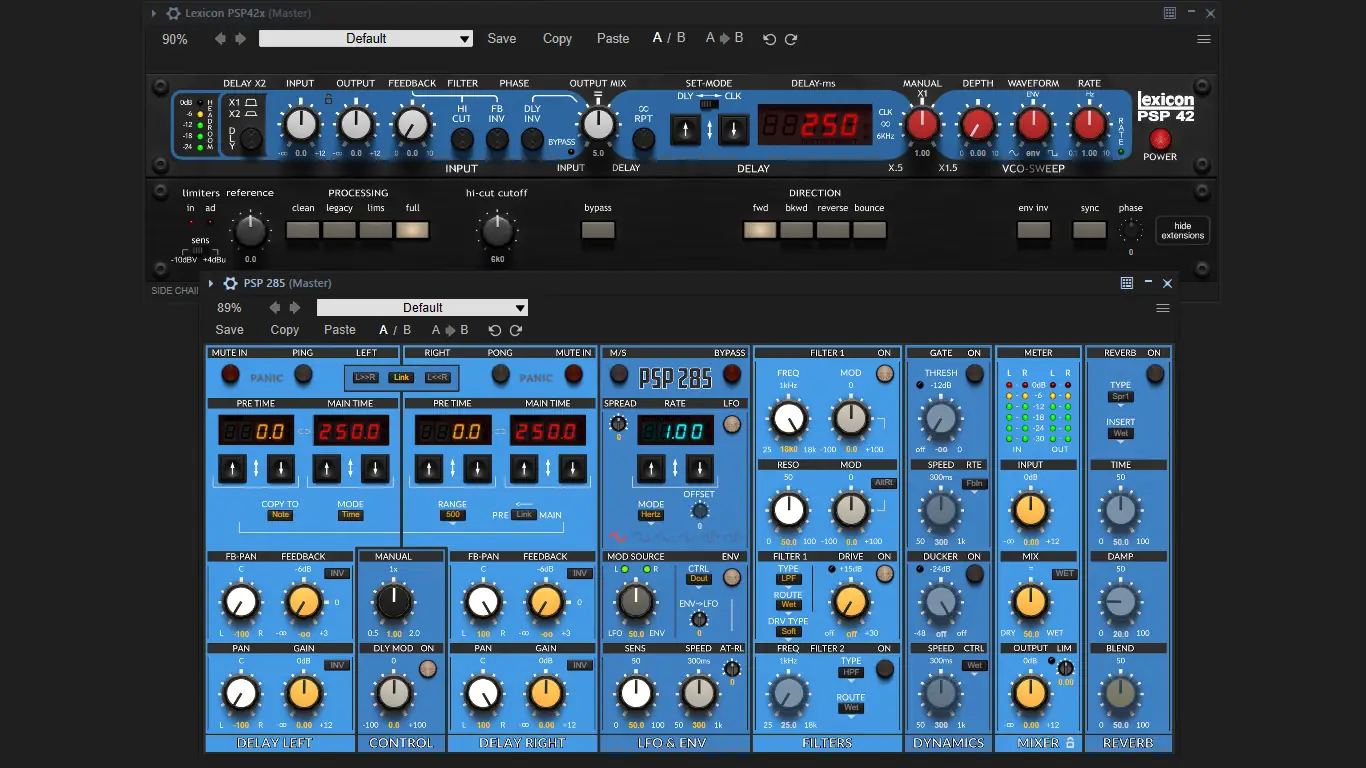The image size is (1366, 768).
Task: Open the Reverb TYPE Spr1 selector
Action: pos(1121,397)
